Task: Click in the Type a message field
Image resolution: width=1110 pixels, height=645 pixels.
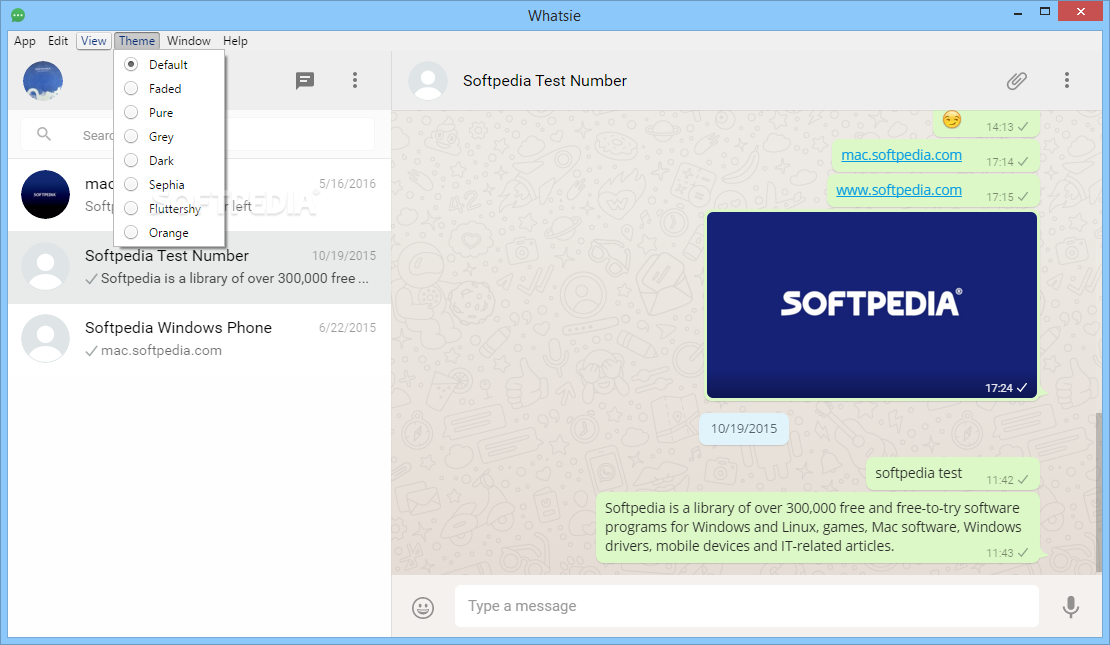Action: tap(747, 606)
